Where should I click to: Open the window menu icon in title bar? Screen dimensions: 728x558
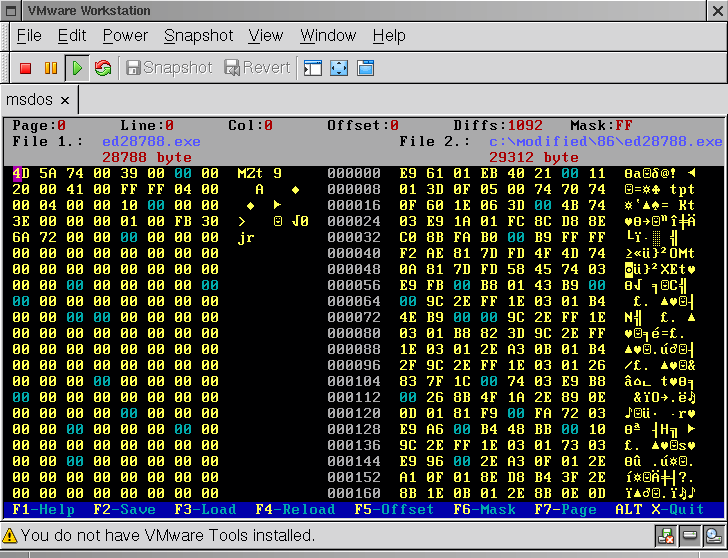click(11, 10)
